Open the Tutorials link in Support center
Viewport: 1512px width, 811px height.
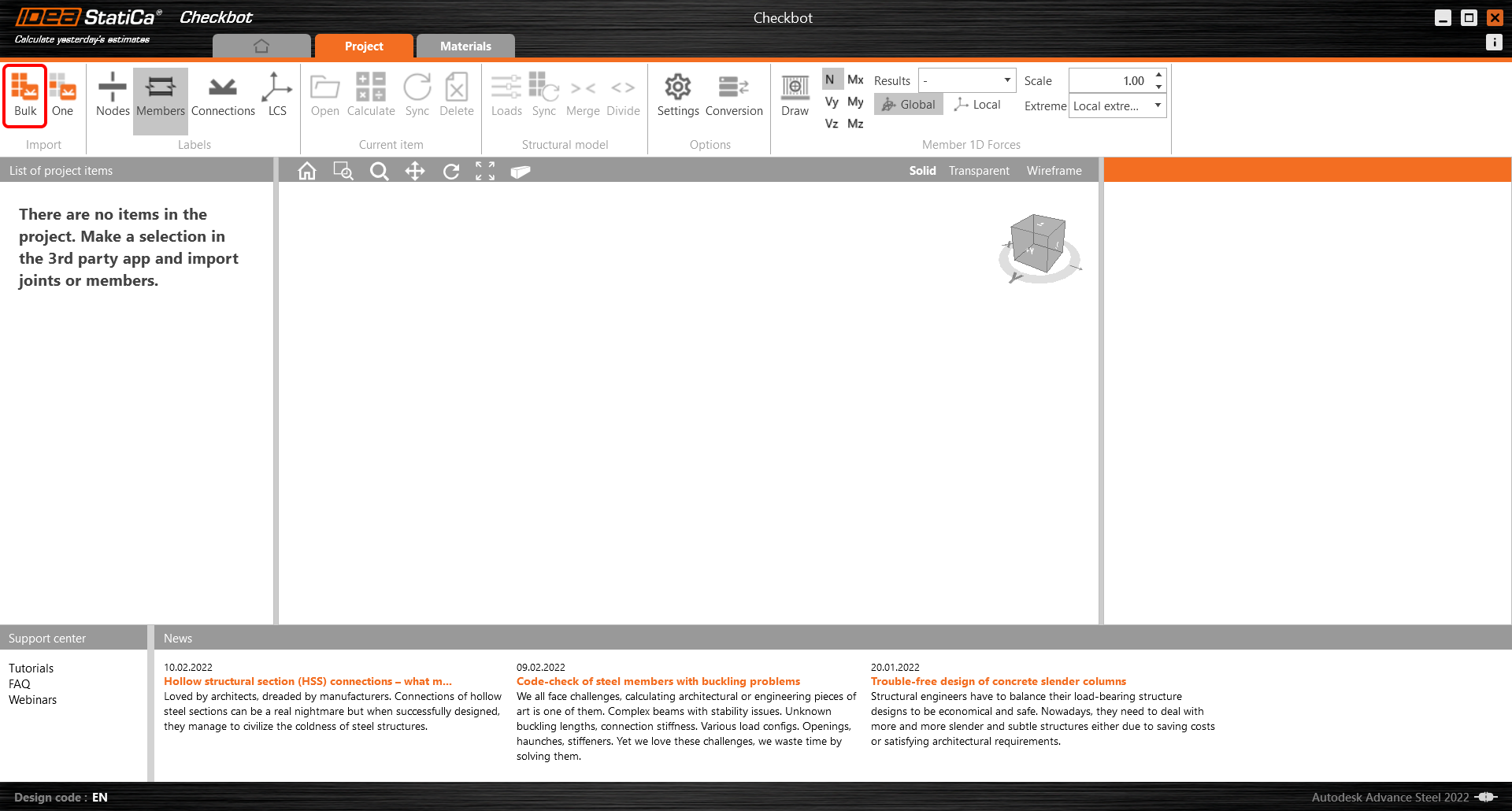click(31, 668)
